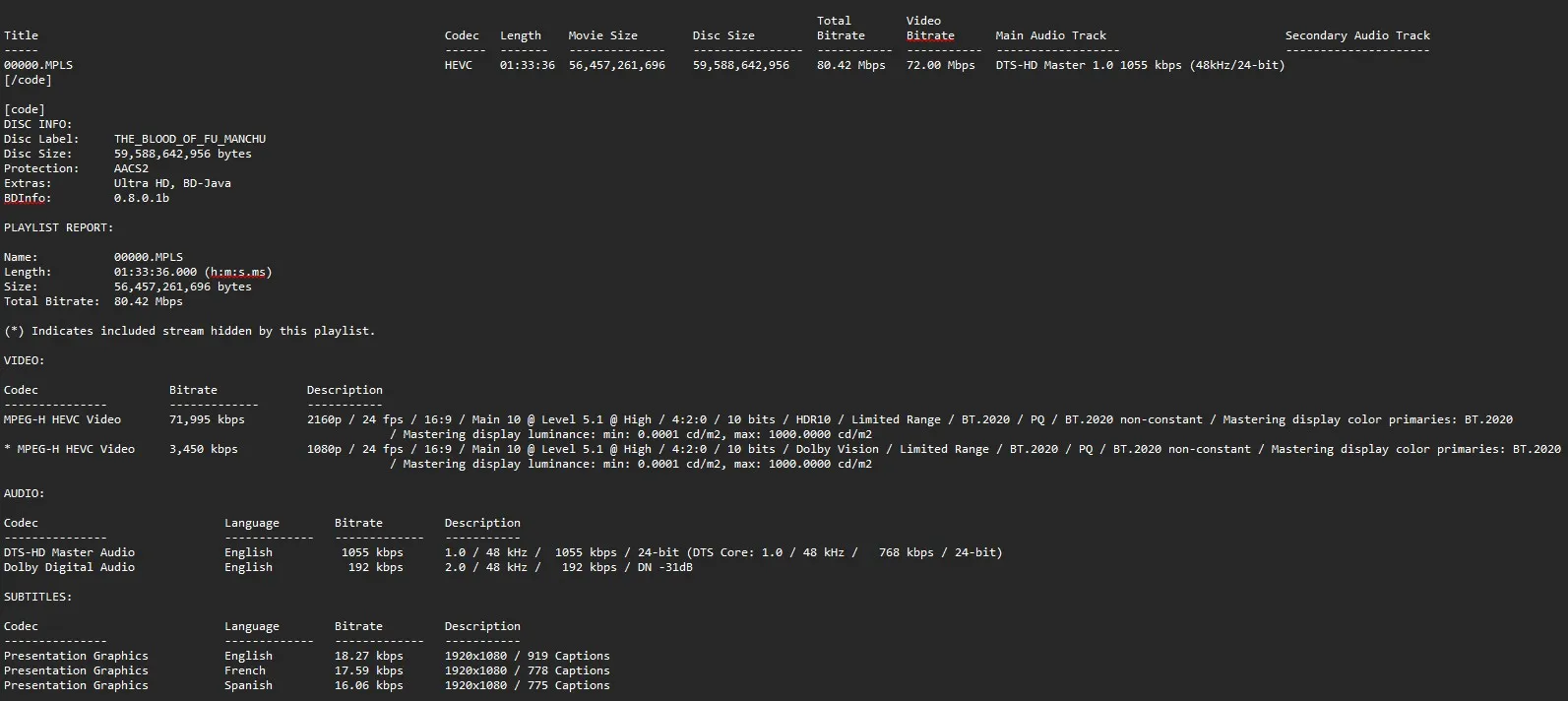Image resolution: width=1568 pixels, height=701 pixels.
Task: Select the AACS2 protection value
Action: (x=131, y=168)
